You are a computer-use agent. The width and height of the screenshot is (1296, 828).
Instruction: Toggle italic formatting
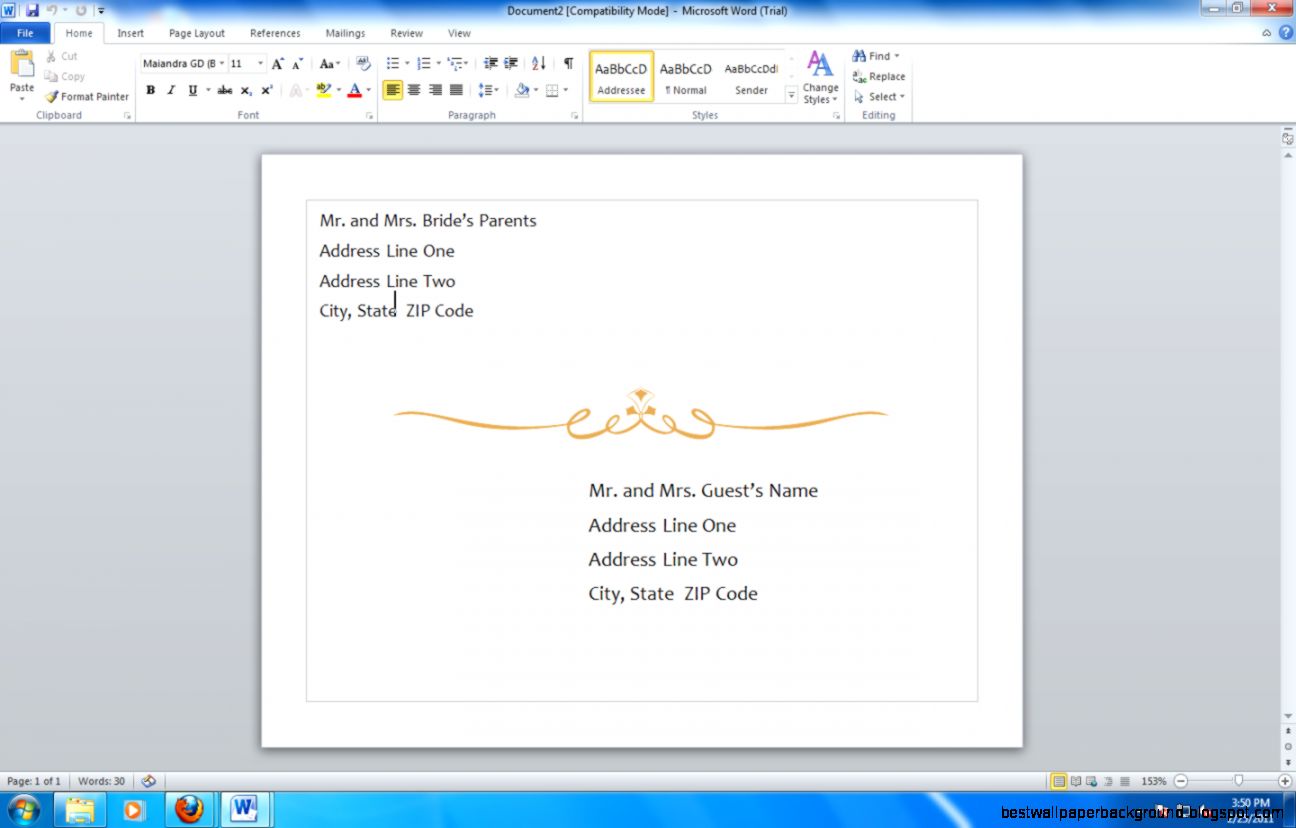[x=170, y=90]
